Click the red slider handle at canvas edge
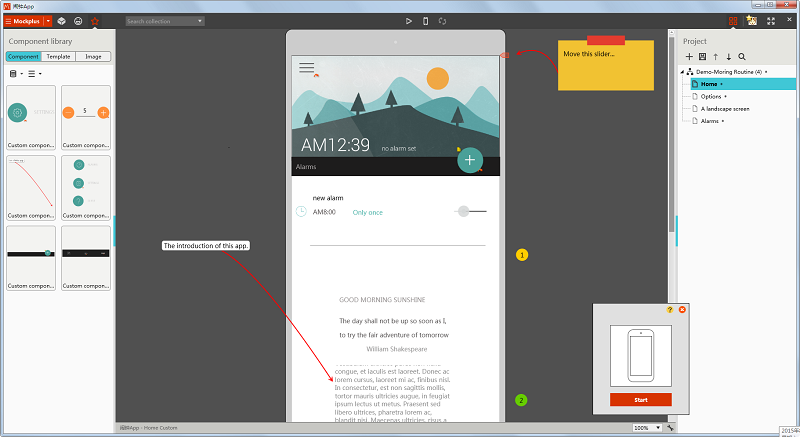Screen dimensions: 800x437 click(x=505, y=55)
